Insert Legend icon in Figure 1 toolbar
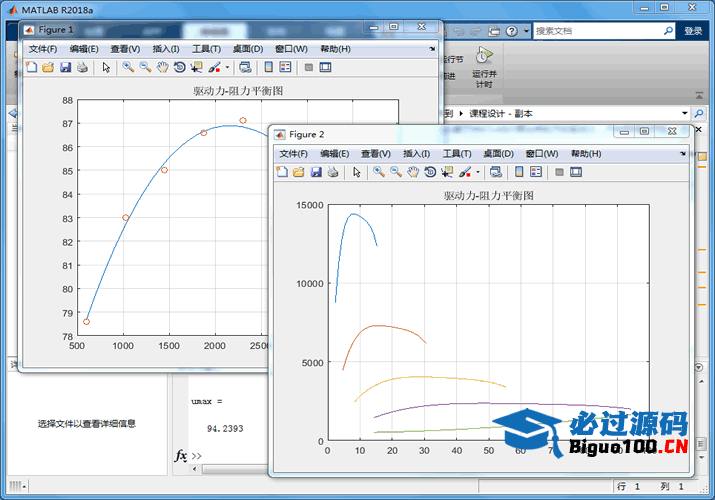 coord(285,67)
